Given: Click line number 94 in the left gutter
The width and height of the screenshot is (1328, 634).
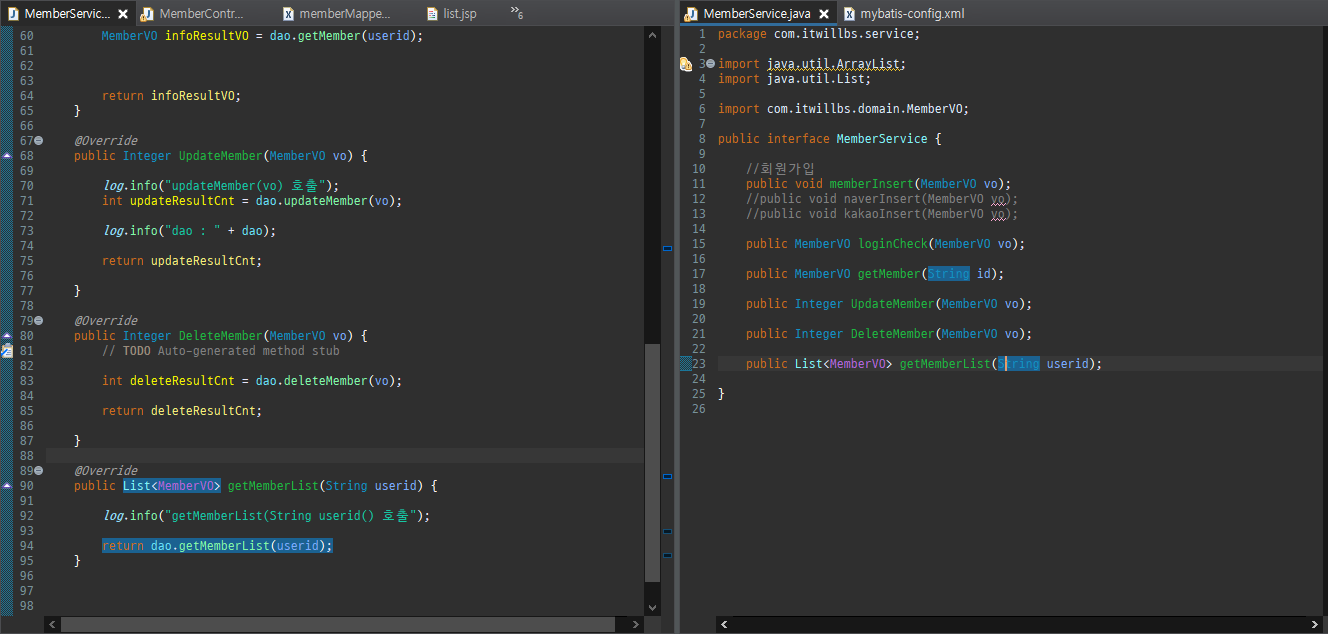Looking at the screenshot, I should [26, 546].
